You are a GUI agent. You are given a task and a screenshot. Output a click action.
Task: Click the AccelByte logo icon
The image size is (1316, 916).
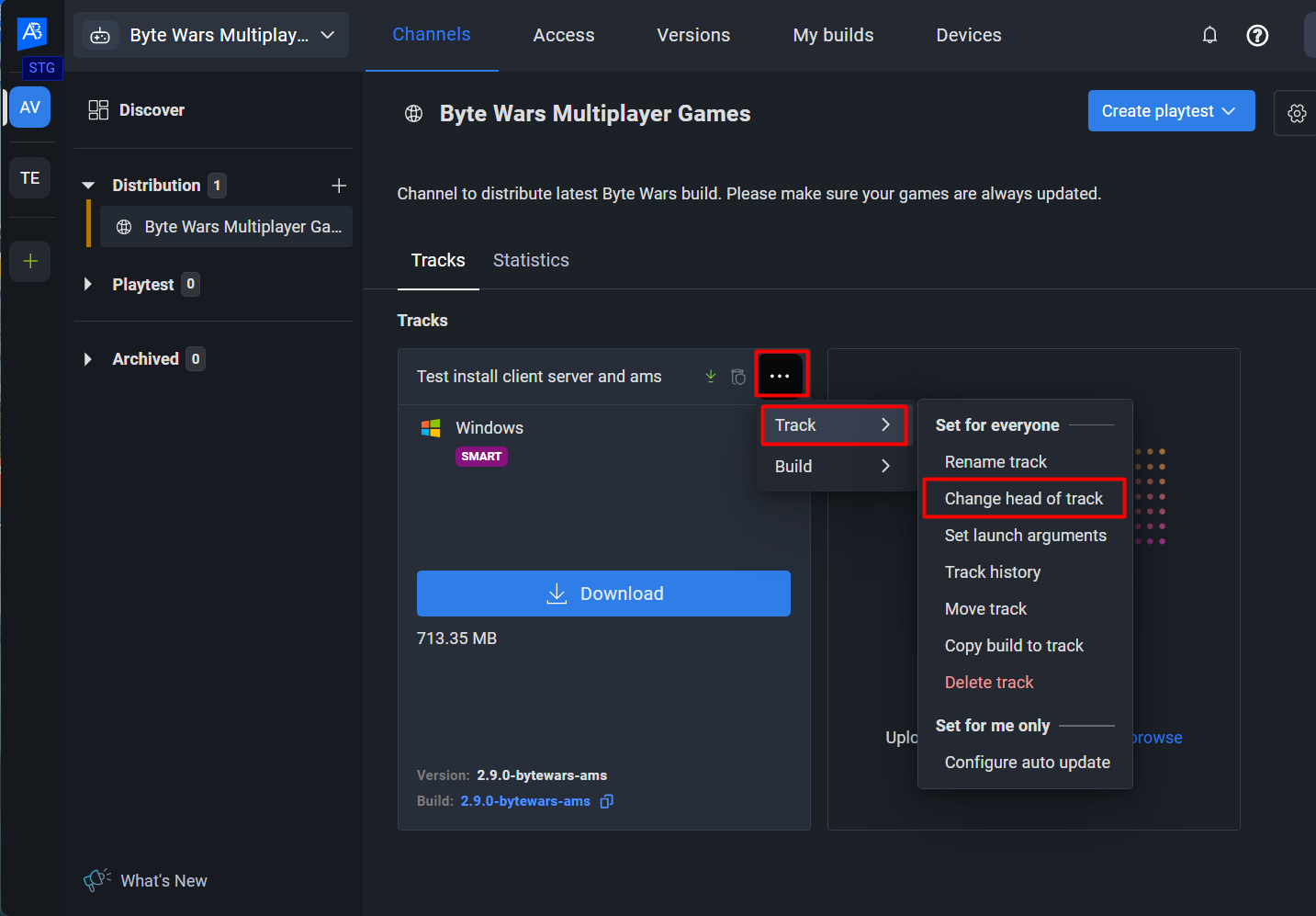tap(32, 32)
